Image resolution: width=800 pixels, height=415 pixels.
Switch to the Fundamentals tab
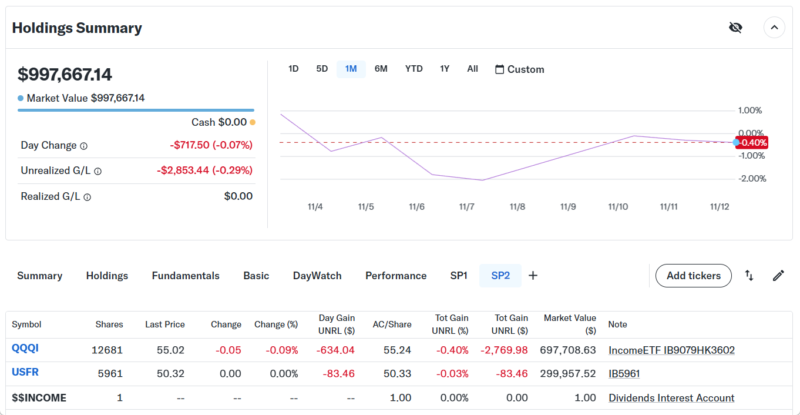[185, 276]
